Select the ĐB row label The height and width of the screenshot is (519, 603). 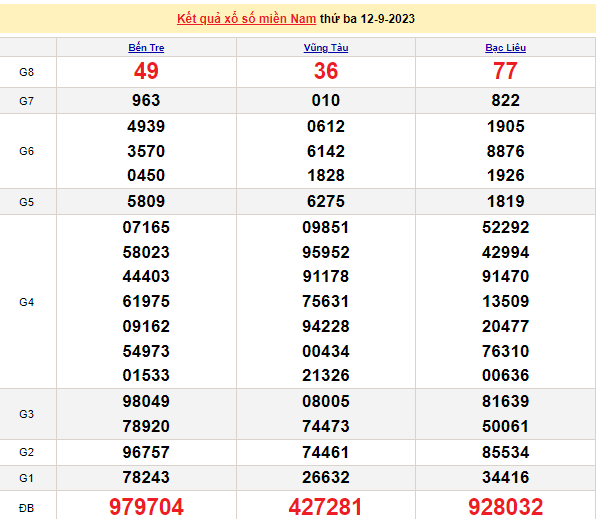(26, 506)
